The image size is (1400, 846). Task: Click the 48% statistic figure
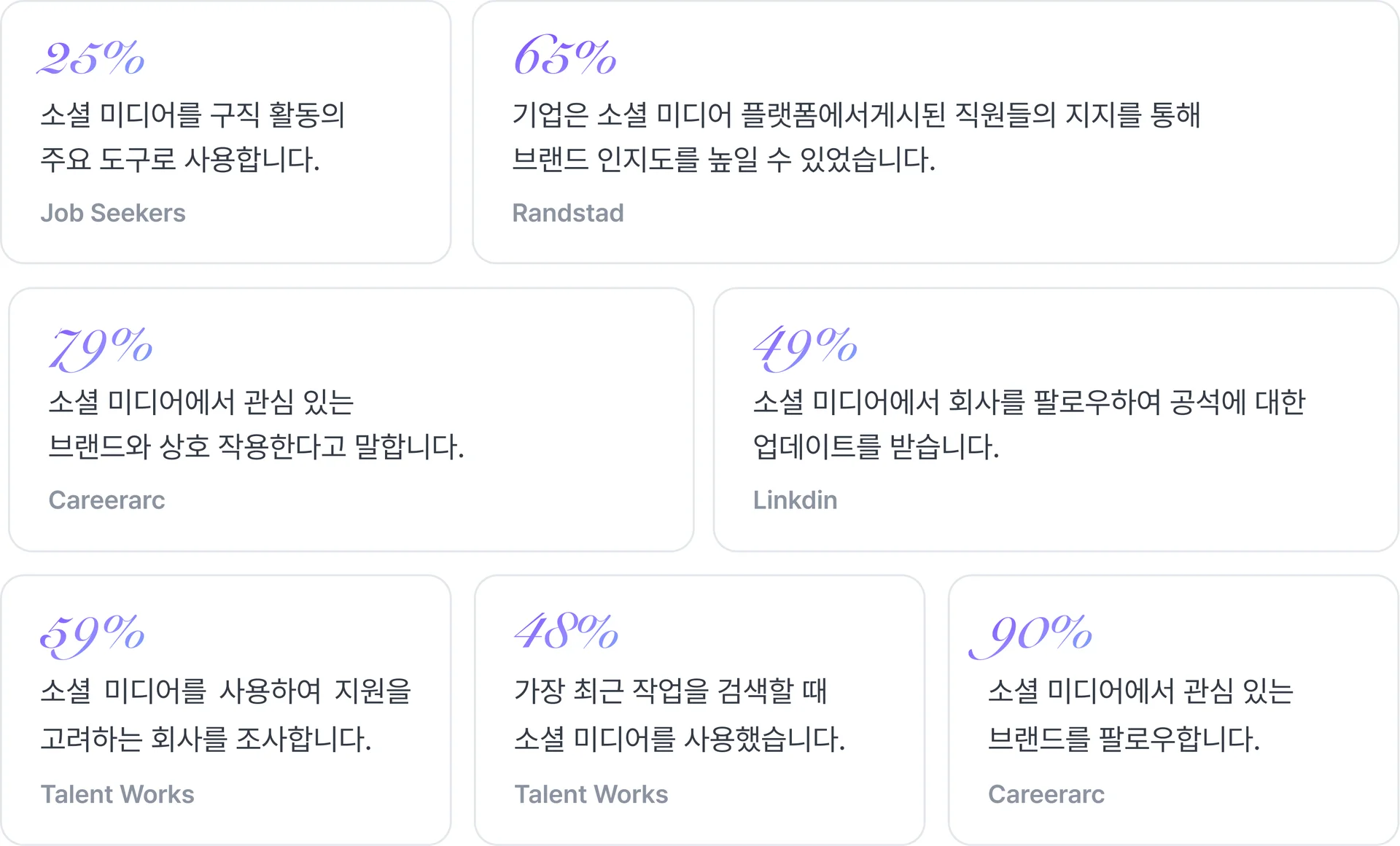pos(567,632)
